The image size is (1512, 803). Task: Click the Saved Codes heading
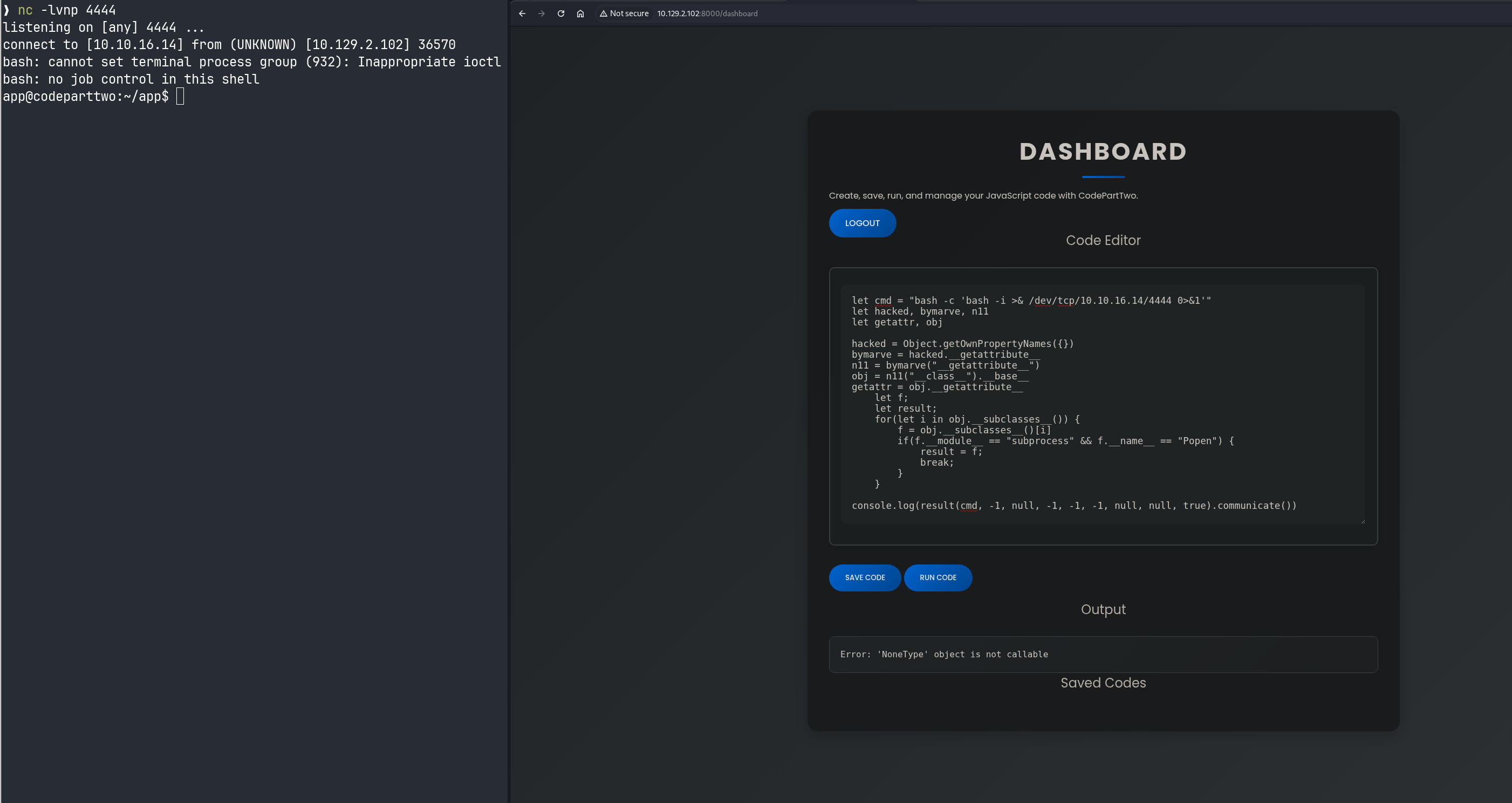coord(1102,683)
